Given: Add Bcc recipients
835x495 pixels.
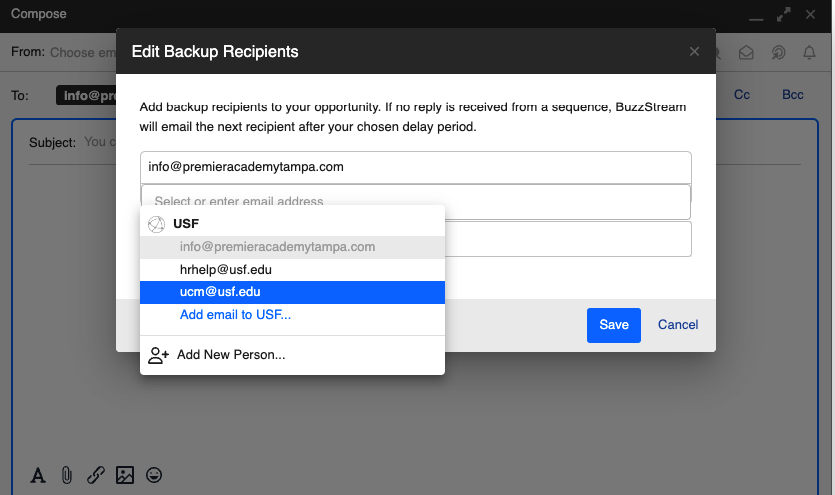Looking at the screenshot, I should point(792,95).
